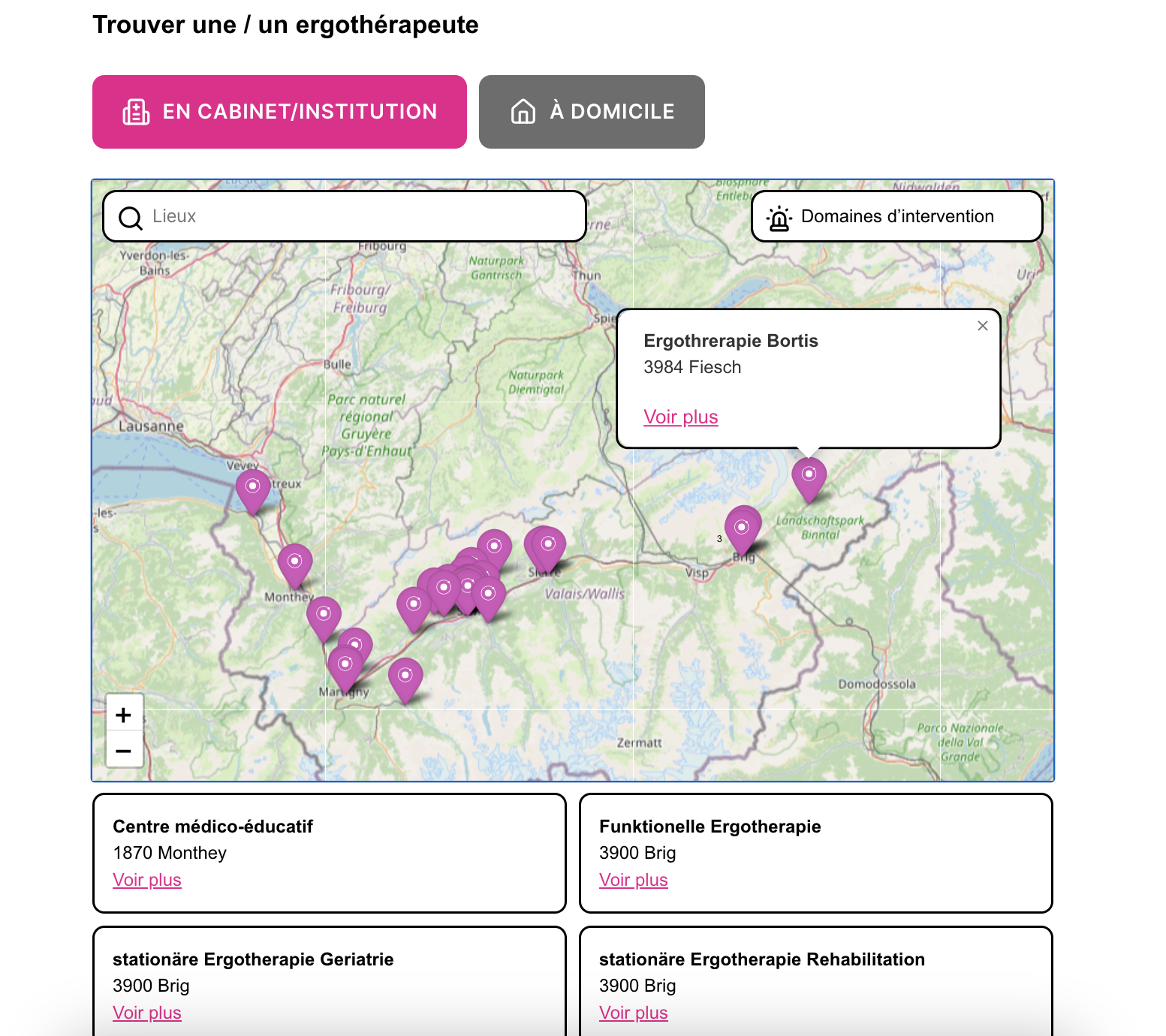Select the En cabinet/institution tab
This screenshot has width=1166, height=1036.
pyautogui.click(x=279, y=112)
